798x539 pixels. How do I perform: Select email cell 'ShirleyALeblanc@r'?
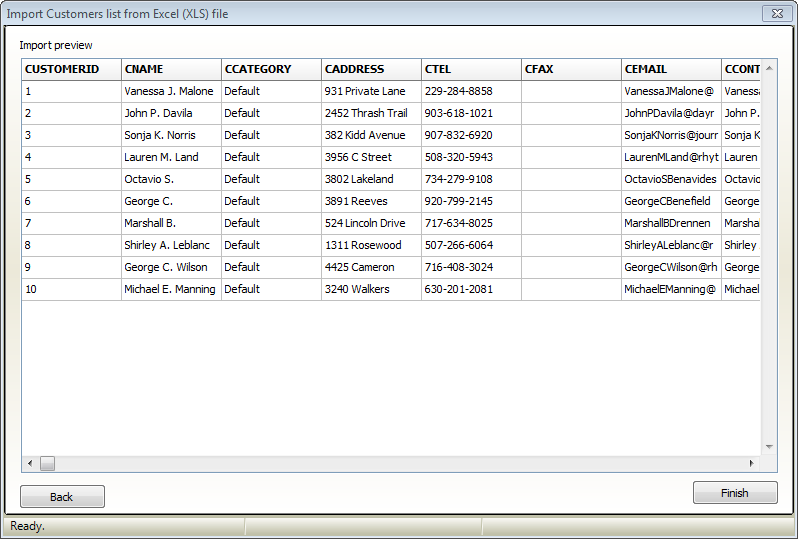click(x=671, y=245)
